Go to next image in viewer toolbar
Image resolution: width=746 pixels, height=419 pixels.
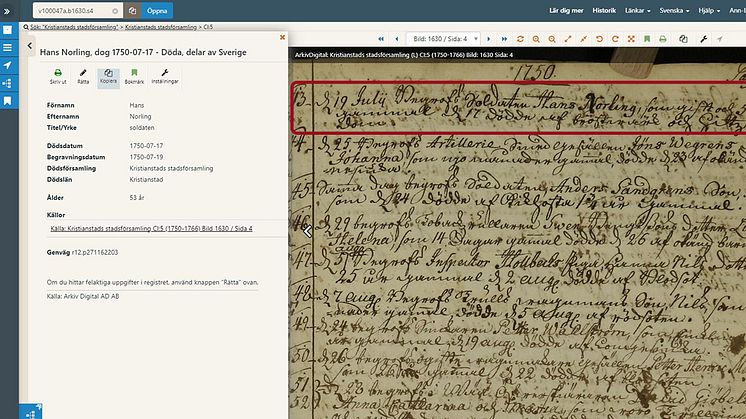(x=488, y=39)
